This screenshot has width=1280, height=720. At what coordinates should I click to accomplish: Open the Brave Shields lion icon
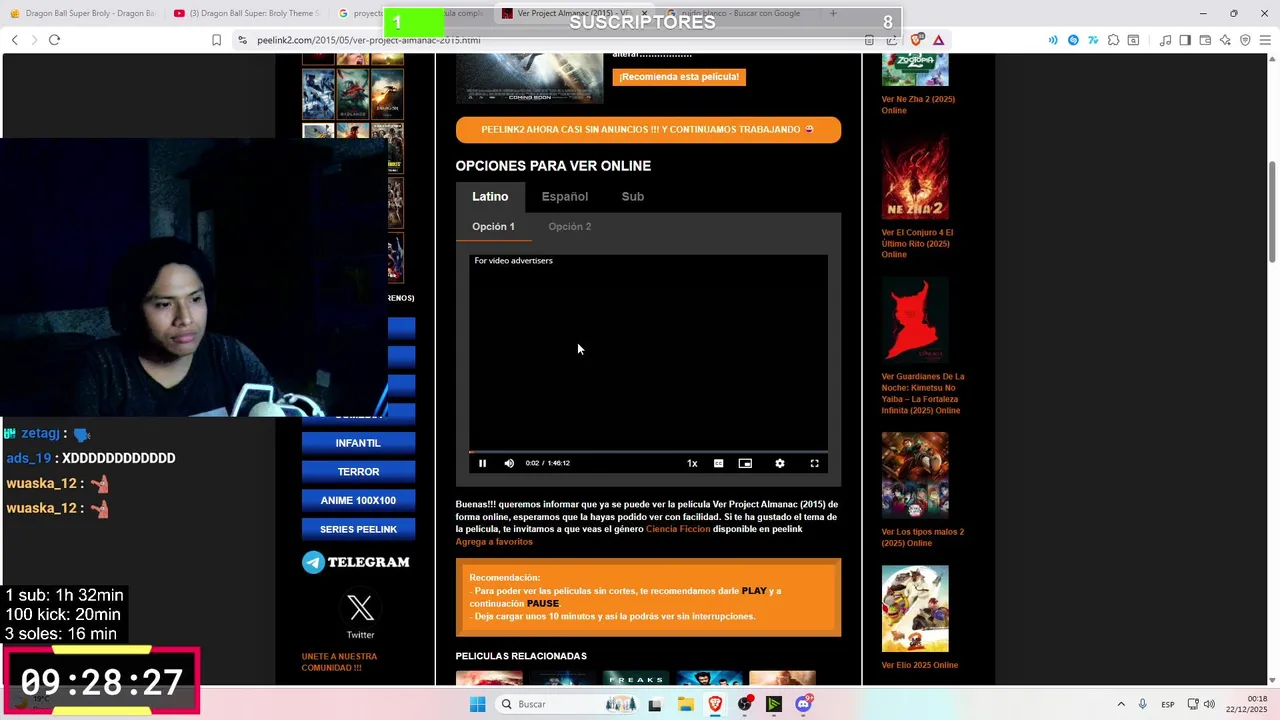click(x=917, y=40)
